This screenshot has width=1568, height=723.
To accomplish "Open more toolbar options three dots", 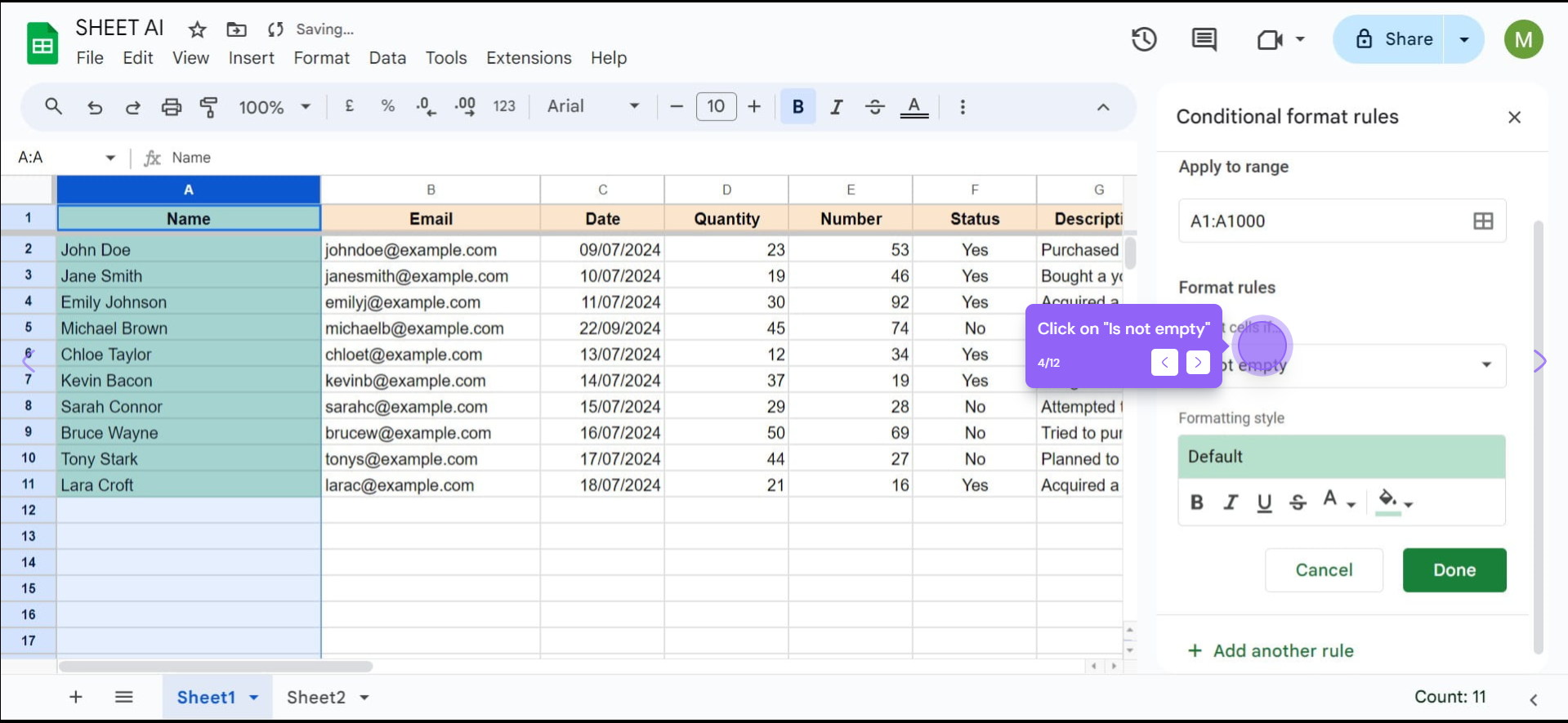I will (963, 107).
